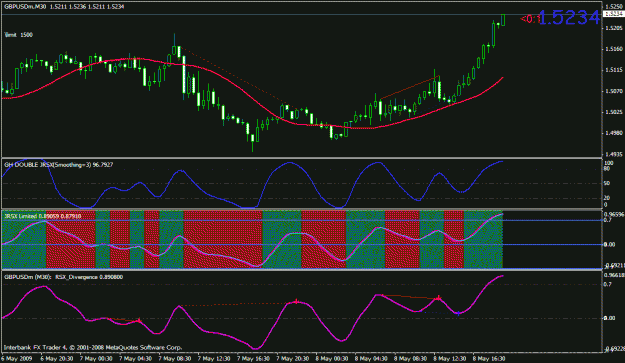Click the 1.4980 price axis label
This screenshot has height=363, width=625.
pyautogui.click(x=614, y=133)
